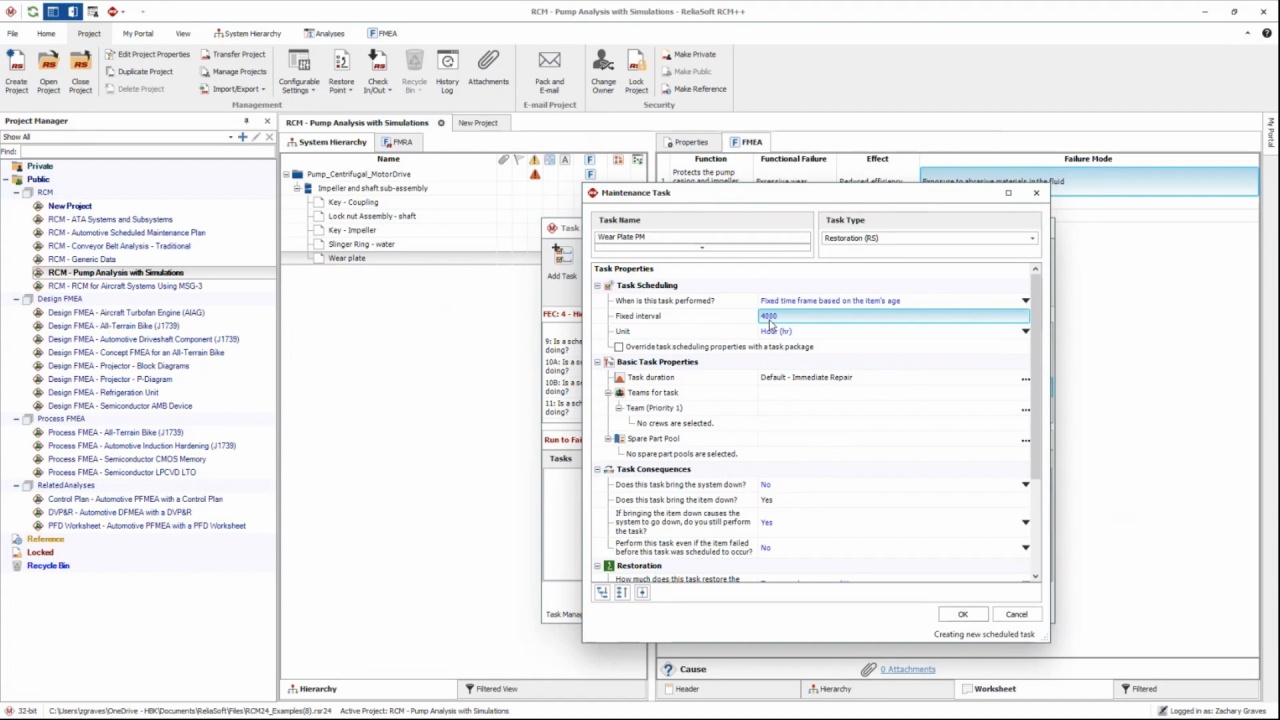Open the File menu

[12, 33]
